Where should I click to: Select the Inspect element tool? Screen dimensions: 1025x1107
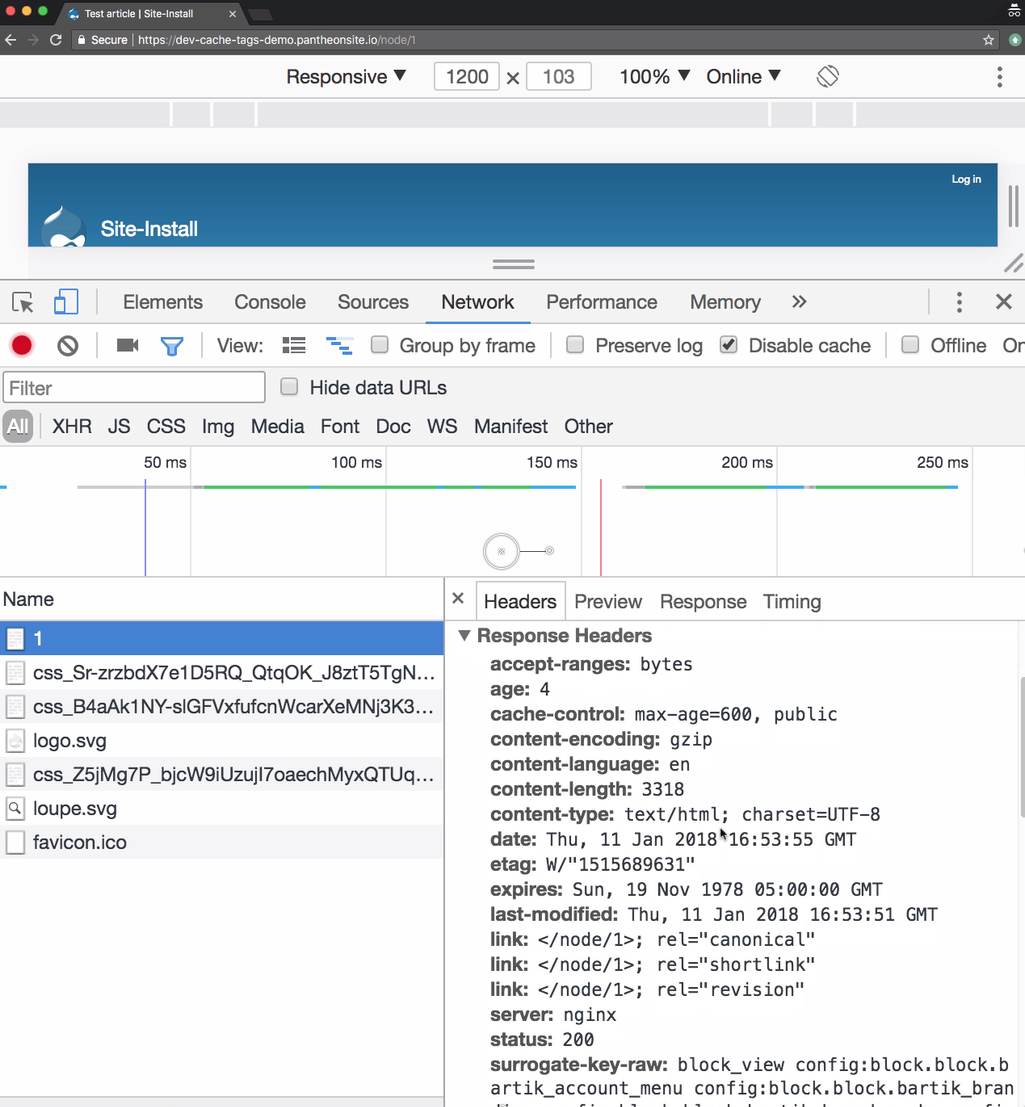(x=22, y=301)
